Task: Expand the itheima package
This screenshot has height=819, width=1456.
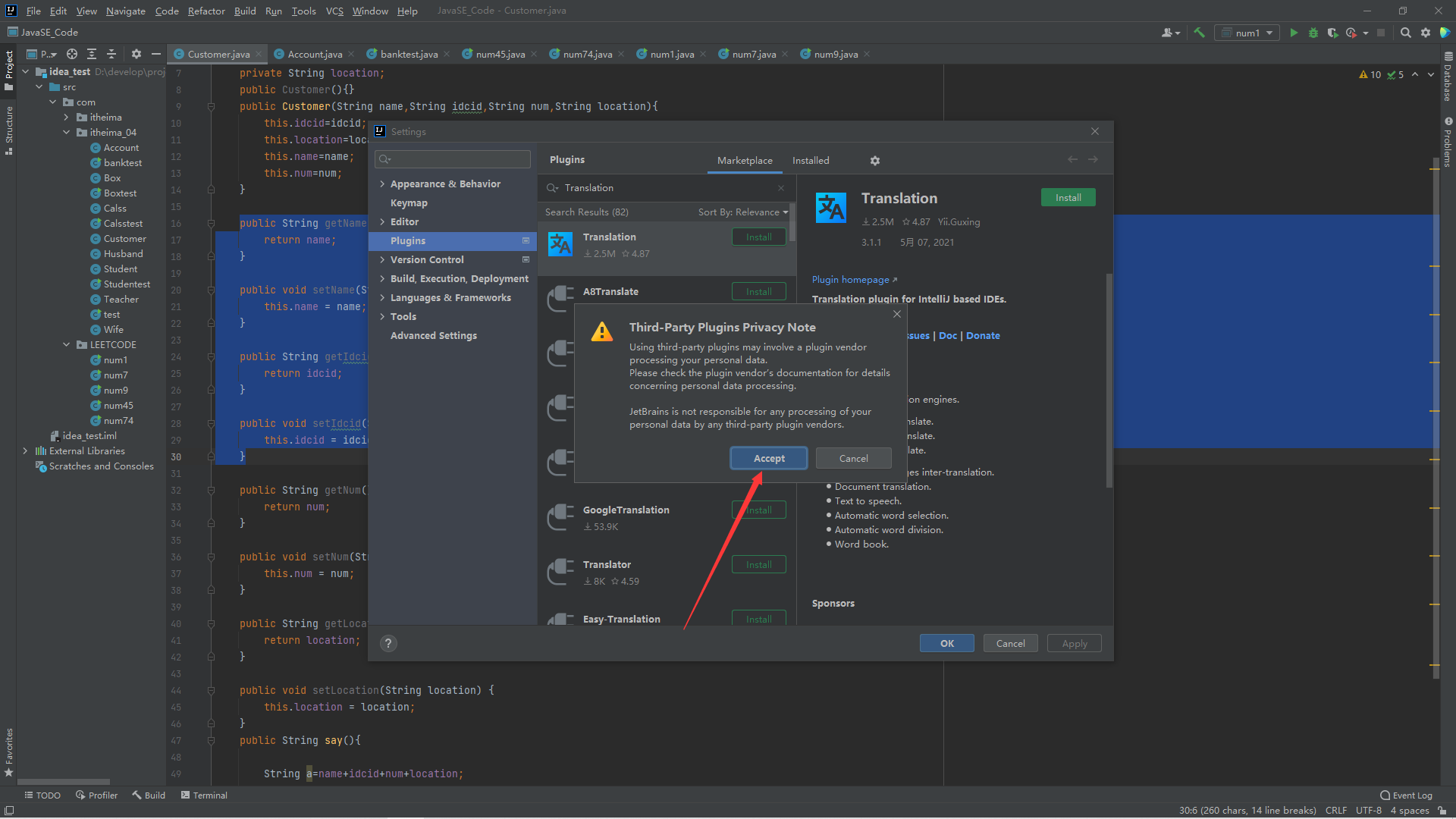Action: point(67,117)
